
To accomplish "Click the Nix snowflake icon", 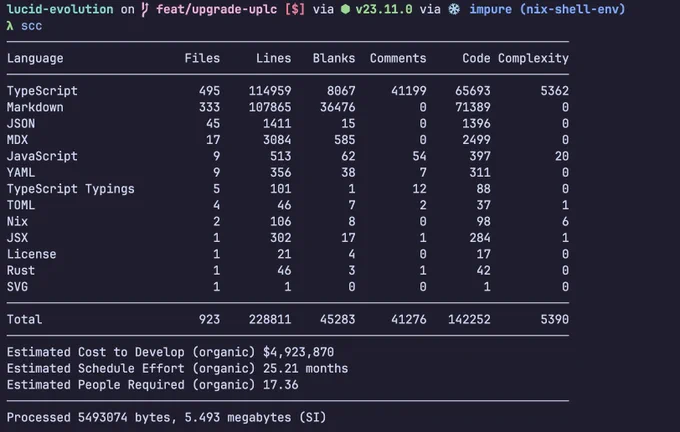I will click(454, 9).
